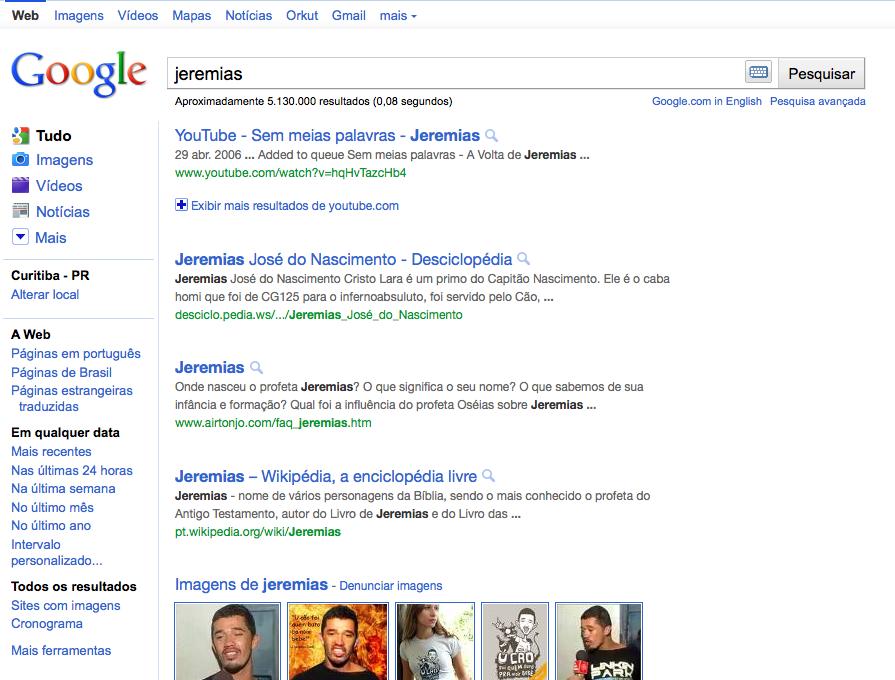
Task: Open Imagens in the top navigation bar
Action: coord(79,15)
